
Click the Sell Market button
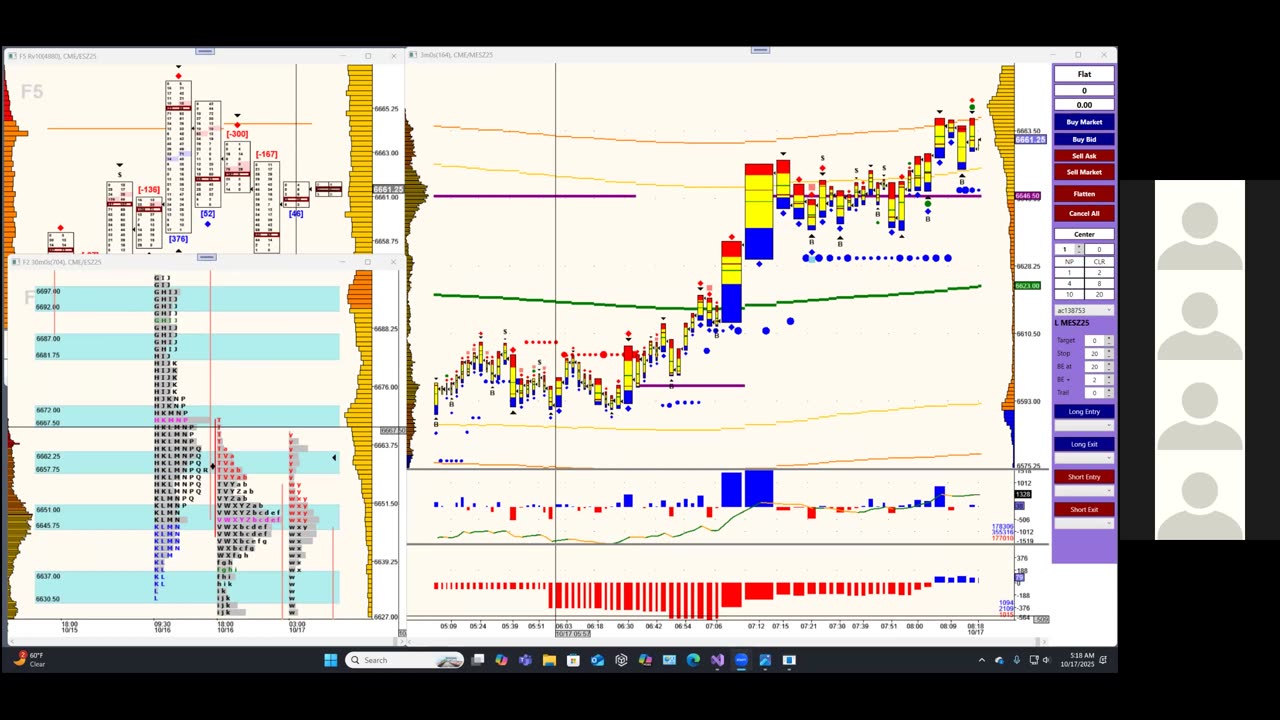pos(1084,172)
